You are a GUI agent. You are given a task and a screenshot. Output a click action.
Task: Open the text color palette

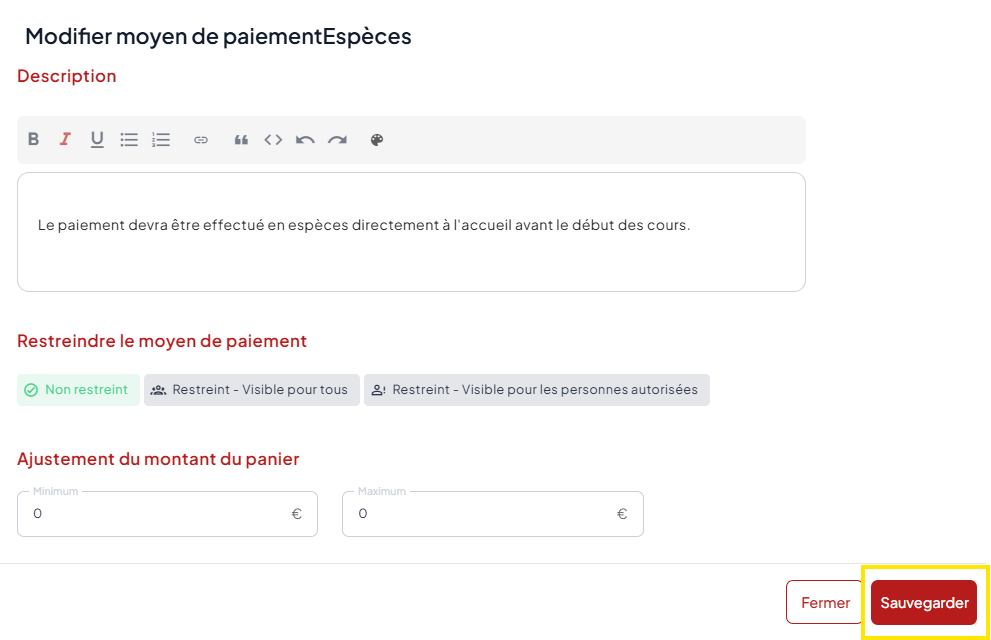tap(377, 140)
